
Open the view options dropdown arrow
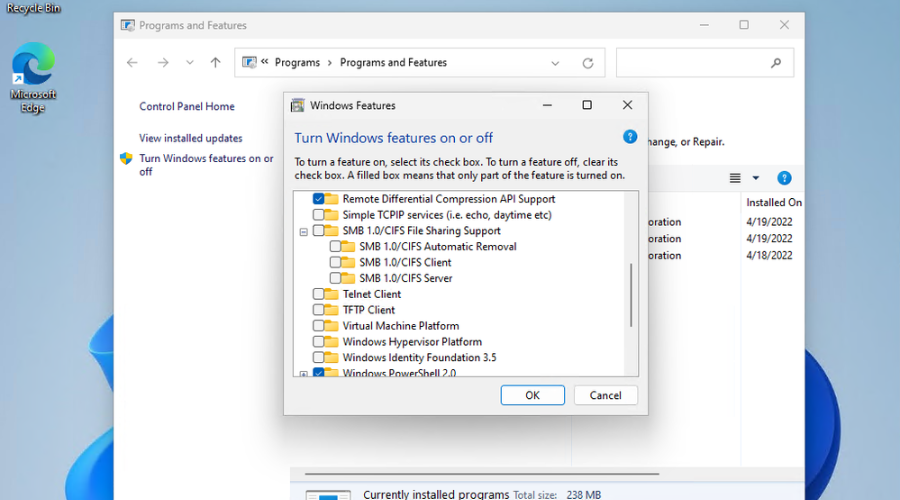click(x=756, y=178)
